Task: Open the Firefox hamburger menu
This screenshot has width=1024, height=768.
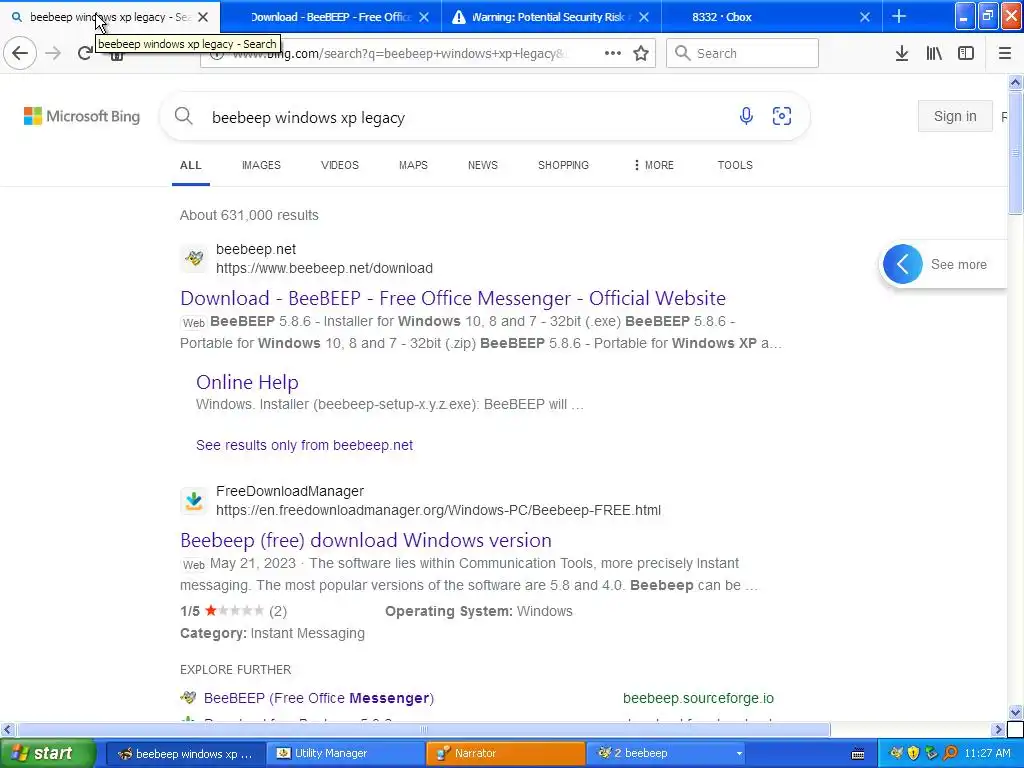Action: coord(1005,53)
